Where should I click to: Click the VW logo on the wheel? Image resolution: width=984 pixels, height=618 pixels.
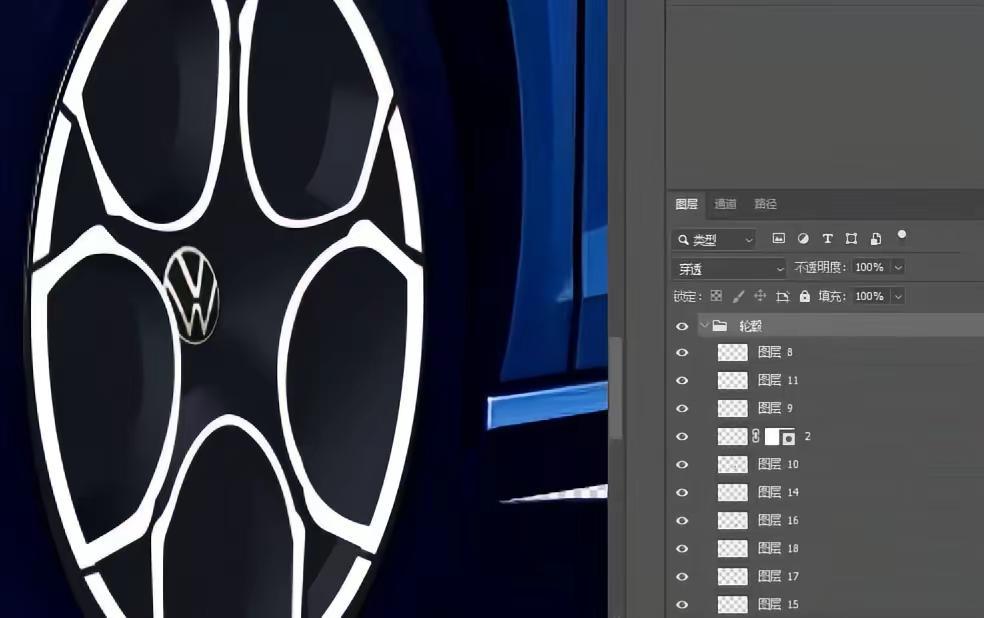click(192, 295)
